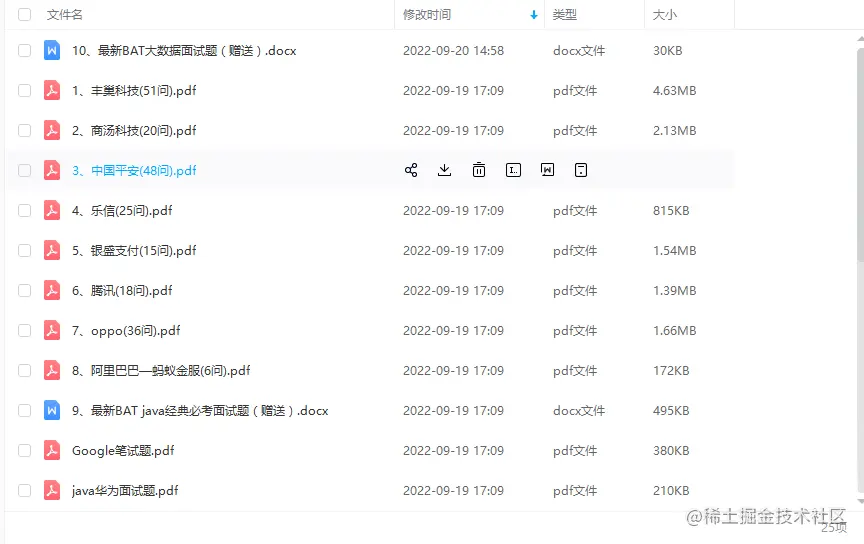The image size is (864, 544).
Task: Click the Word icon of 9、最新BAT java经典必考面试题
Action: [x=52, y=411]
